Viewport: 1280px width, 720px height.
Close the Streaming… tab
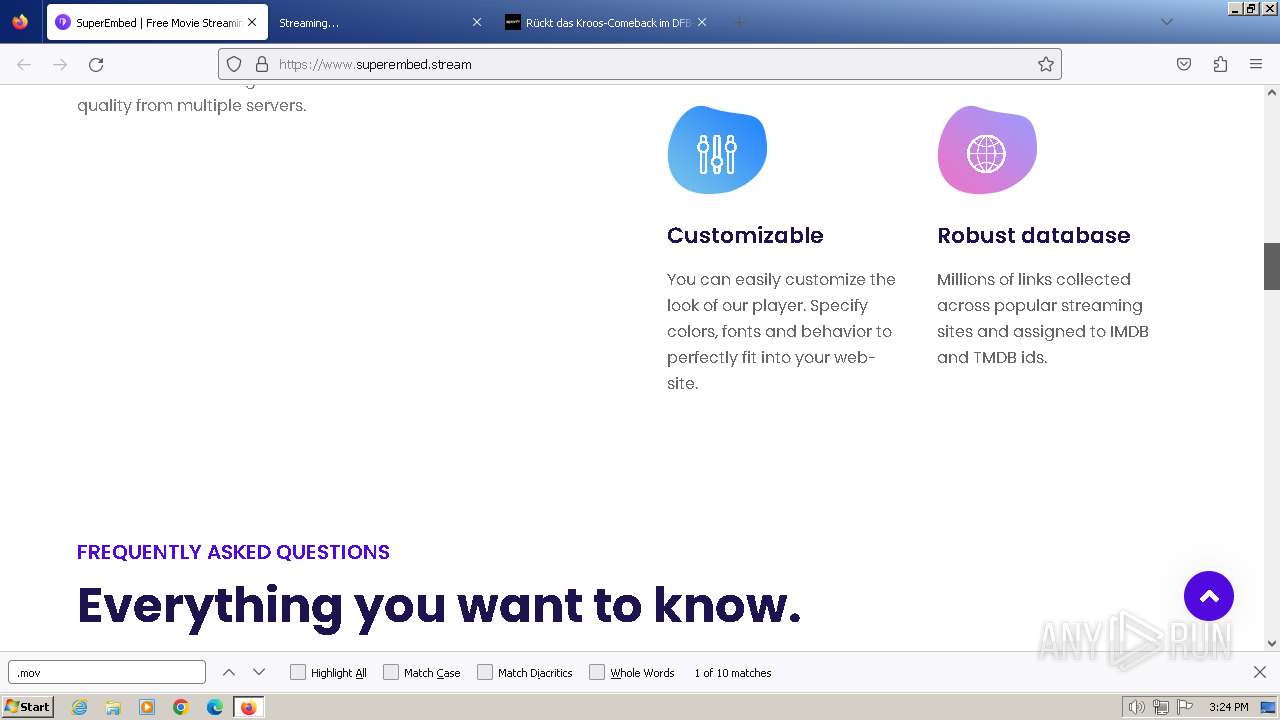[x=476, y=22]
